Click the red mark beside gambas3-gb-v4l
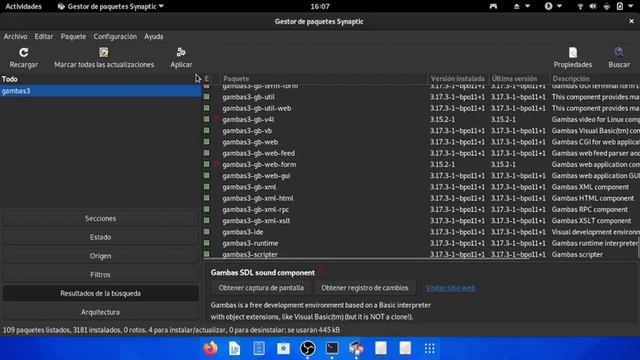This screenshot has width=640, height=360. (x=216, y=119)
